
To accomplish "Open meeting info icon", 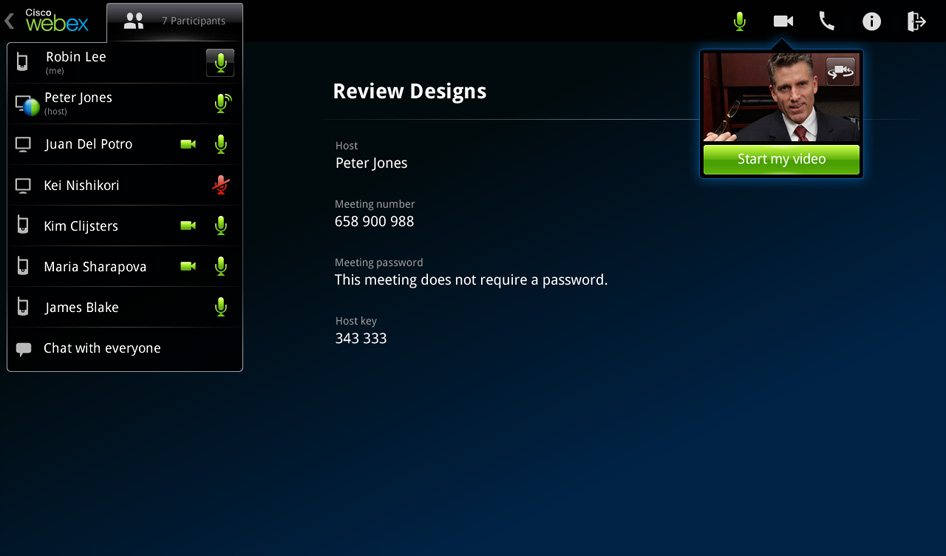I will click(x=872, y=21).
